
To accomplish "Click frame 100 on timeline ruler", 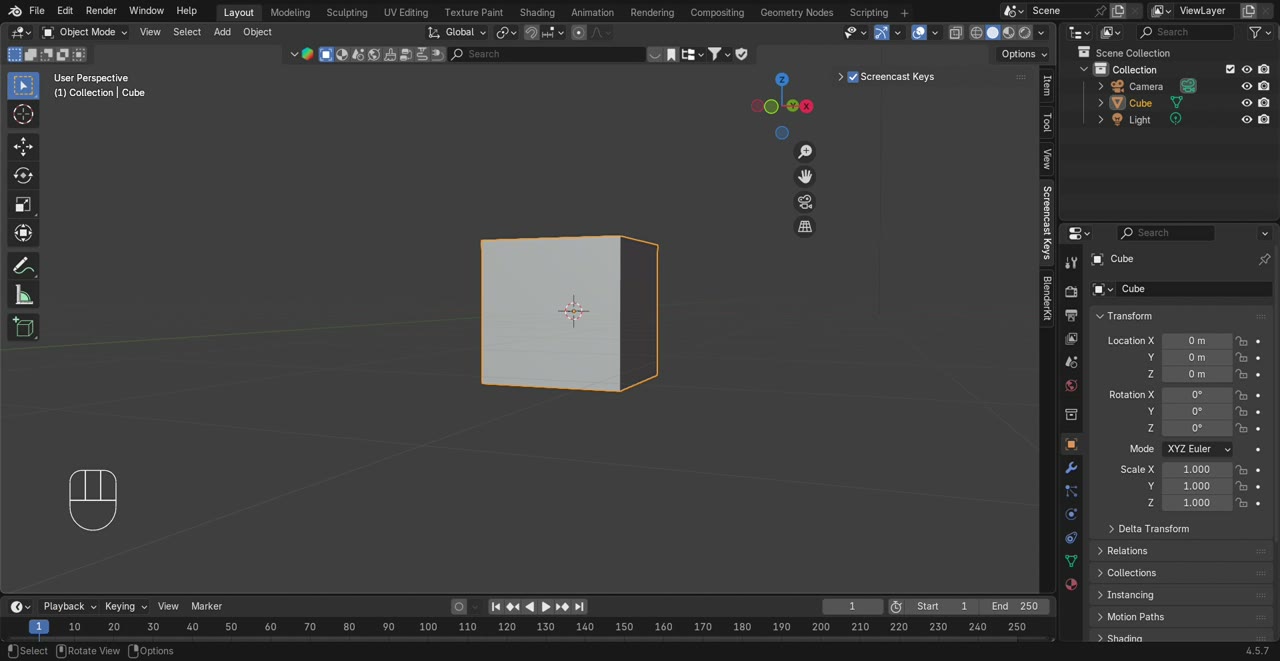I will pos(428,627).
